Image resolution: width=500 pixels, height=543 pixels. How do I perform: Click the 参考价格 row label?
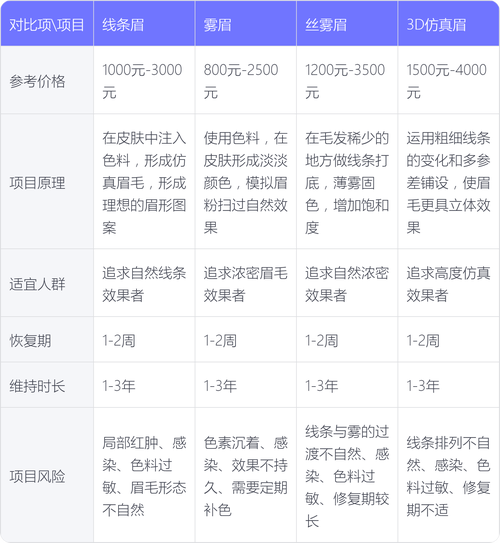click(47, 80)
